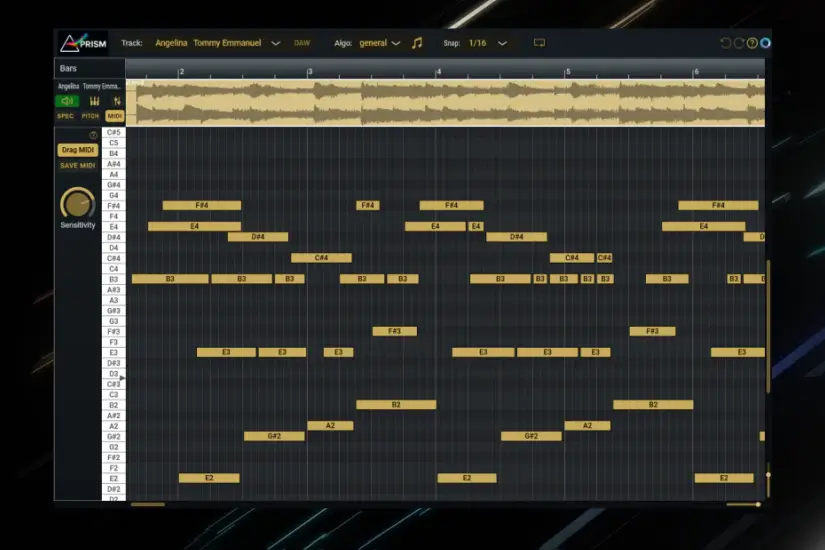The width and height of the screenshot is (825, 550).
Task: Click the small help icon above Drag MIDI
Action: [x=93, y=135]
